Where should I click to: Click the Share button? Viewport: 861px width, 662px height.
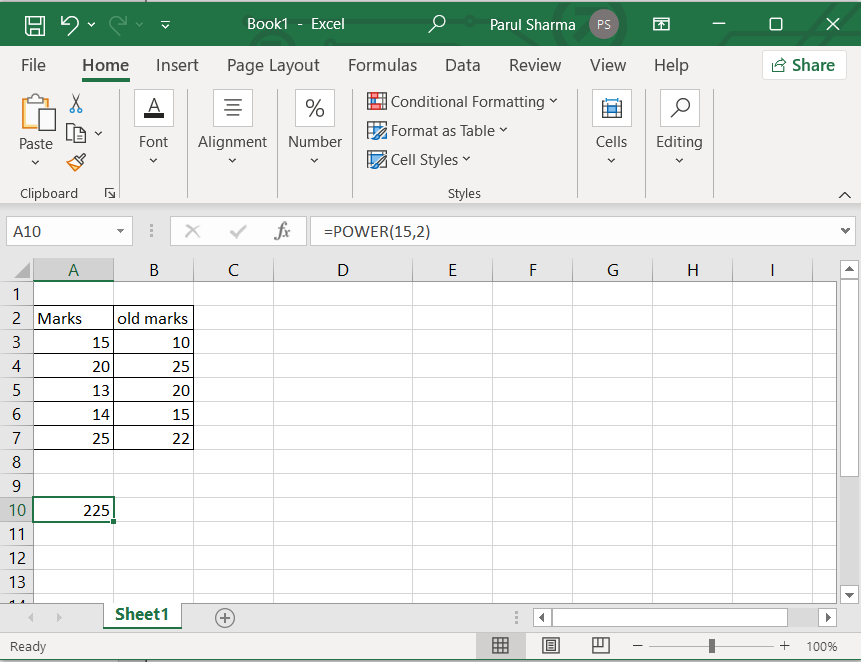tap(804, 64)
